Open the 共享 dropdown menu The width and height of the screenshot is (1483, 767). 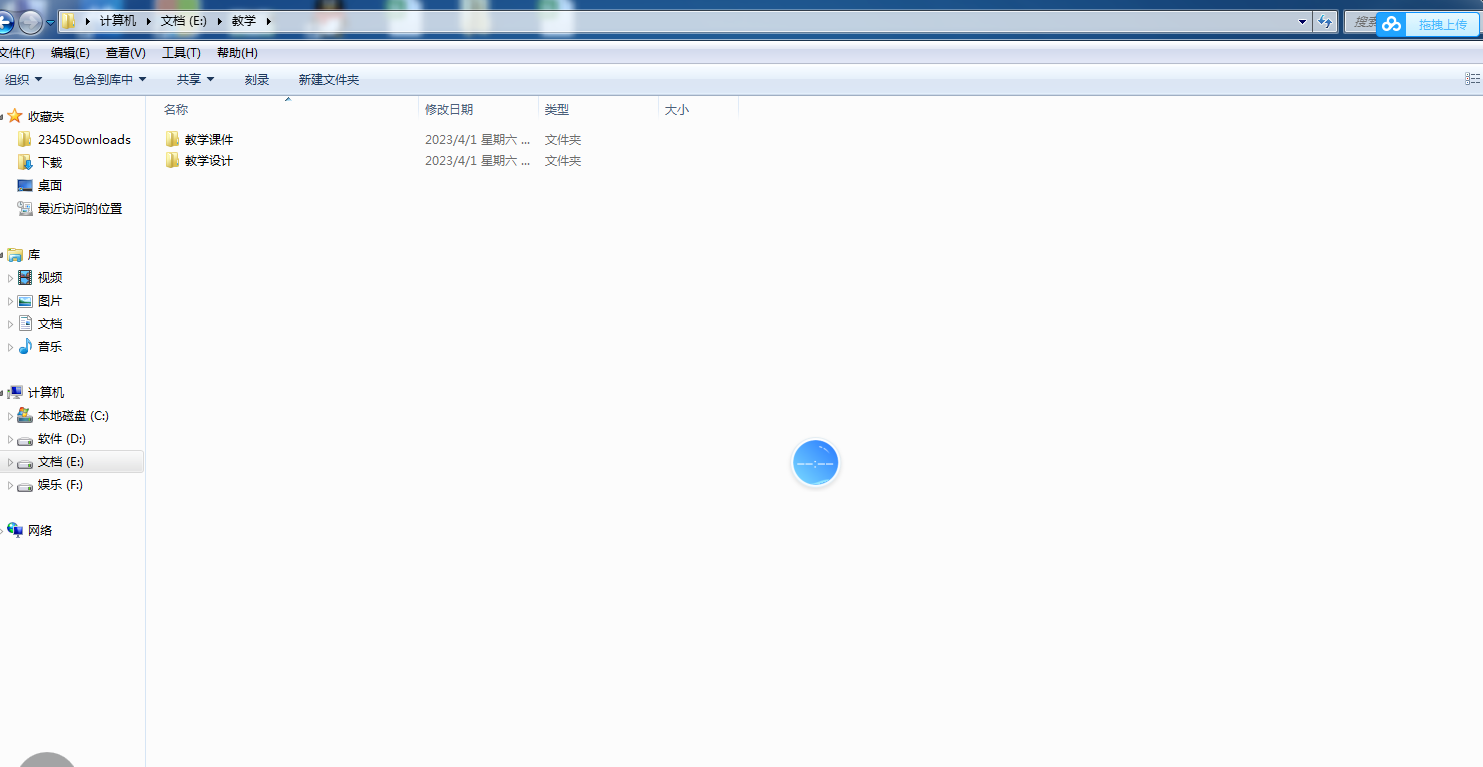(195, 79)
